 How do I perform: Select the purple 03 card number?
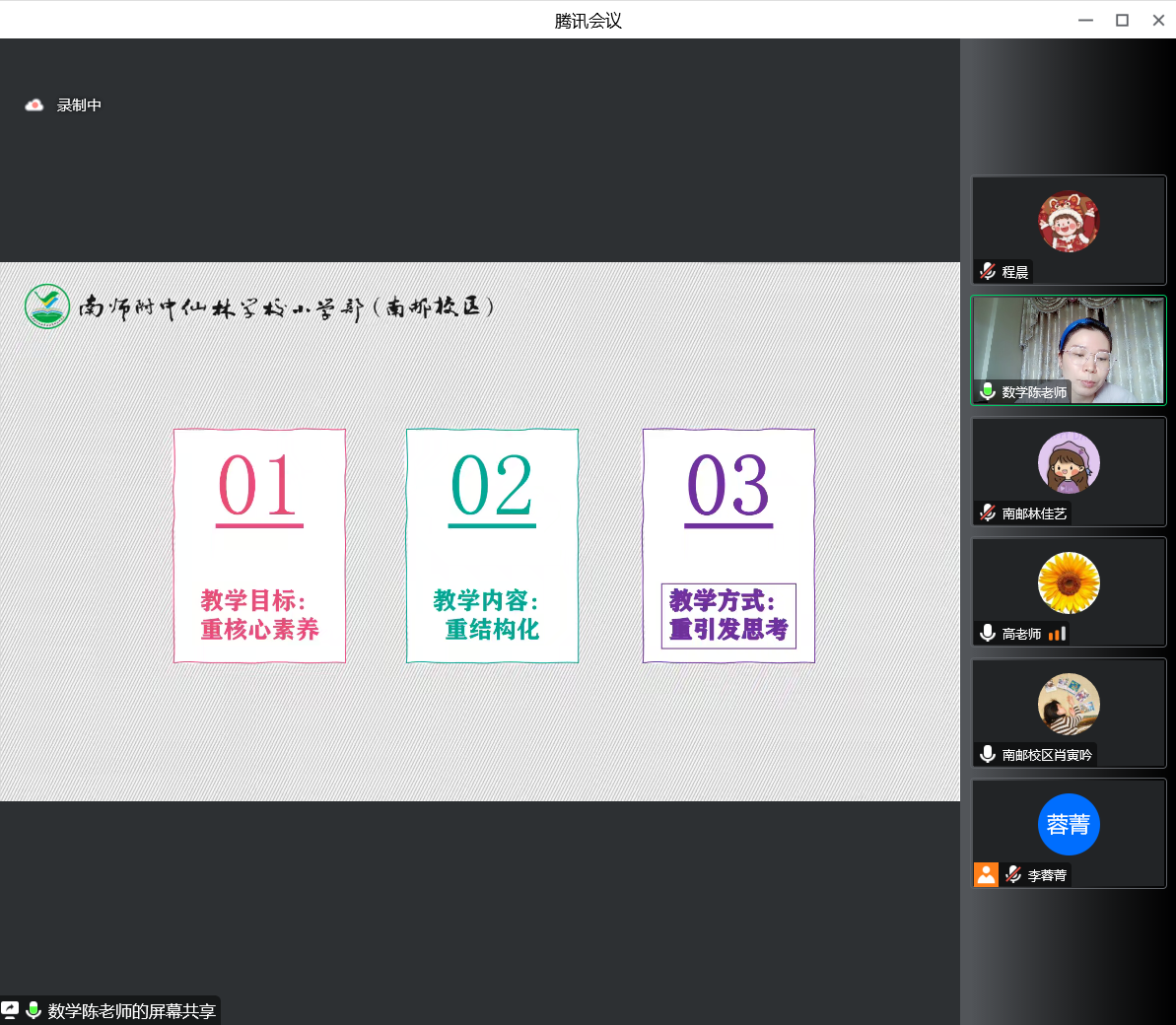click(728, 488)
